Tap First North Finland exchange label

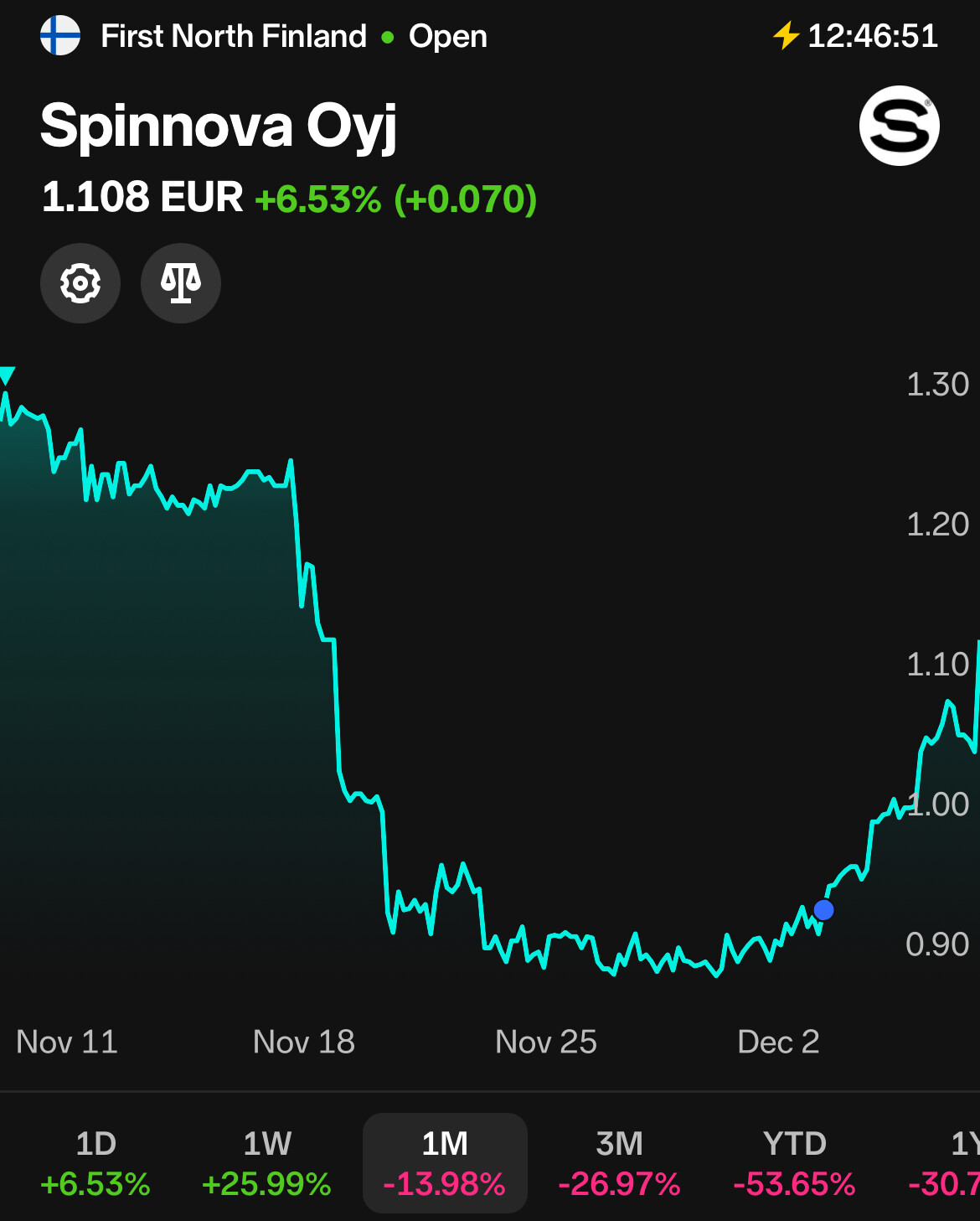pos(234,36)
